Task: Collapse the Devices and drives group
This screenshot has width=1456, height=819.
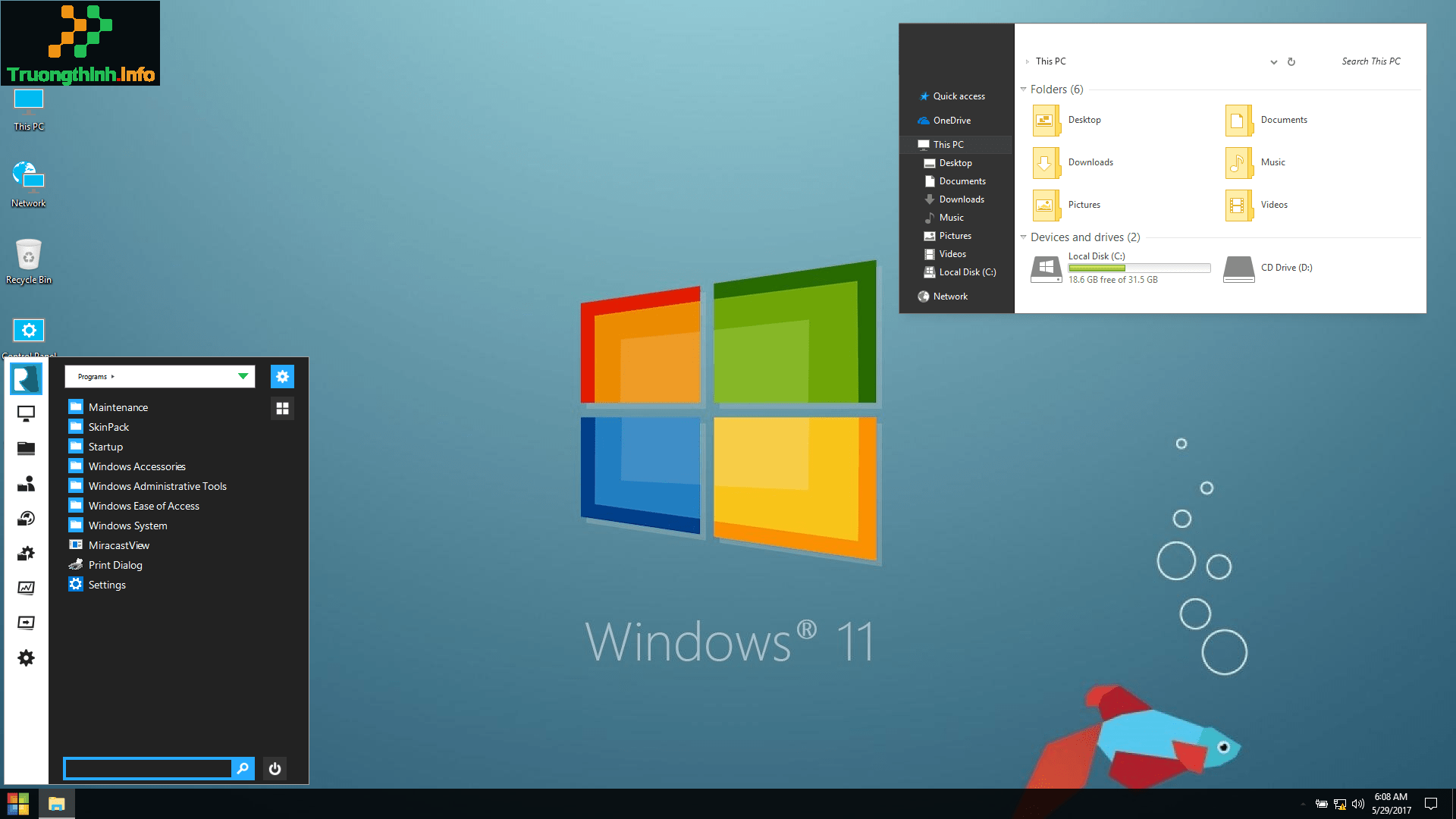Action: (1023, 237)
